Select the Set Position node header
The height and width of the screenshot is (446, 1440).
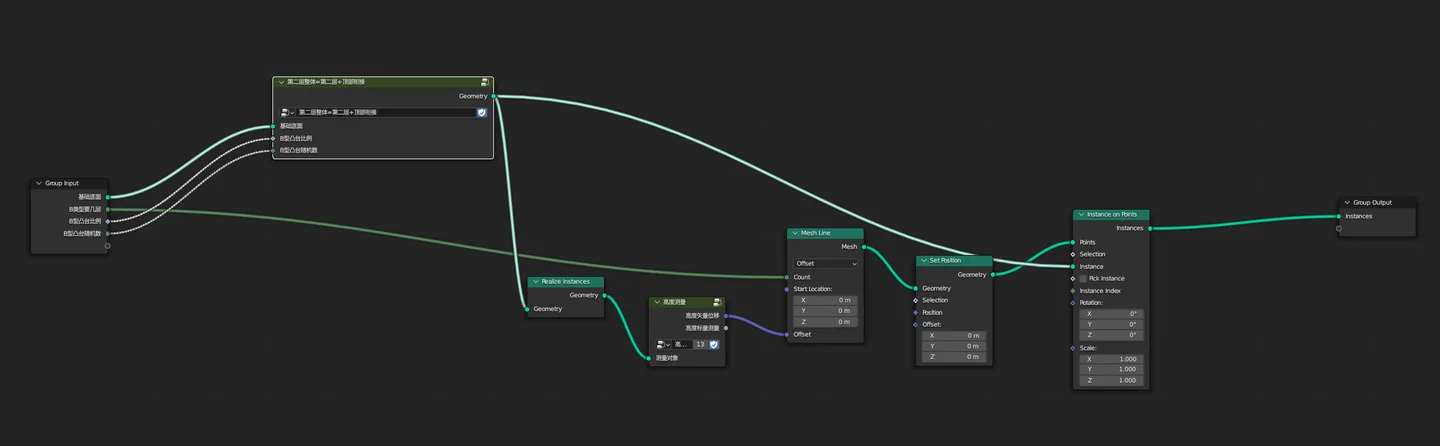(x=954, y=261)
